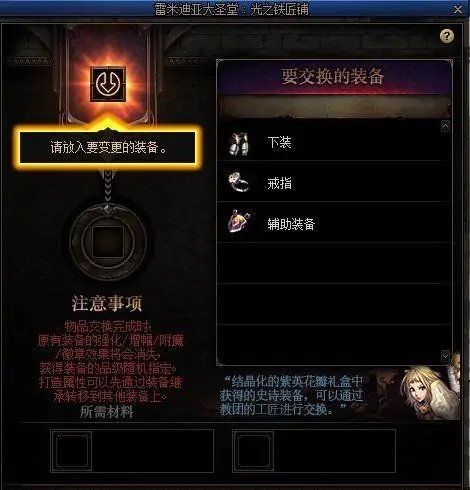Click the scroll up arrow of equipment list
The height and width of the screenshot is (490, 470).
(445, 126)
